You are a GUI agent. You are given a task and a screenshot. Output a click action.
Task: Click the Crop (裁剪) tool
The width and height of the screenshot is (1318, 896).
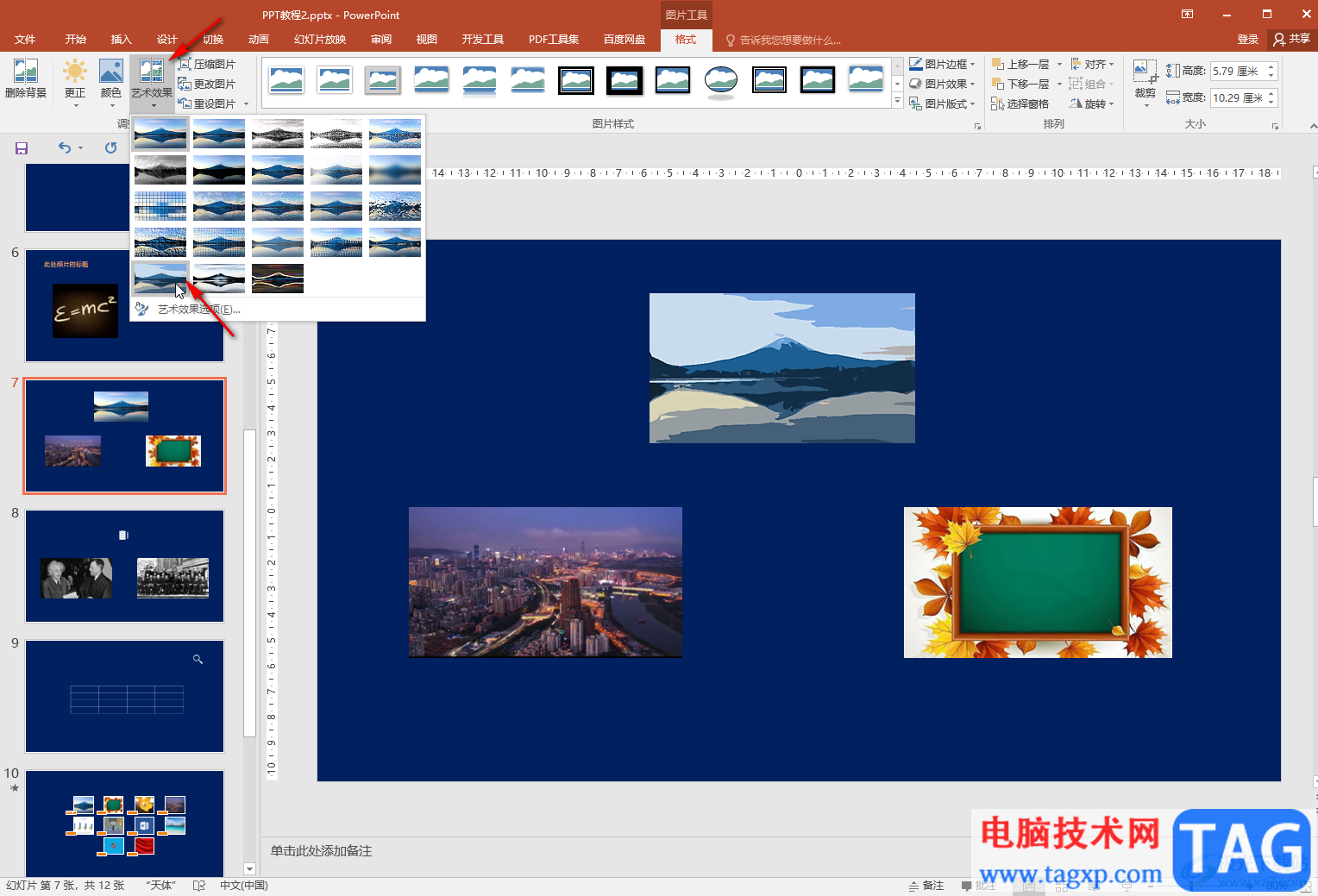[x=1145, y=82]
